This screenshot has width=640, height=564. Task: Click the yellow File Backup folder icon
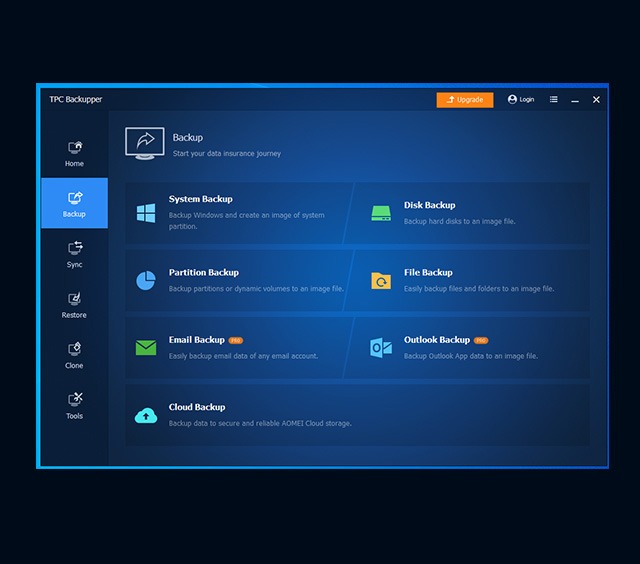click(381, 281)
